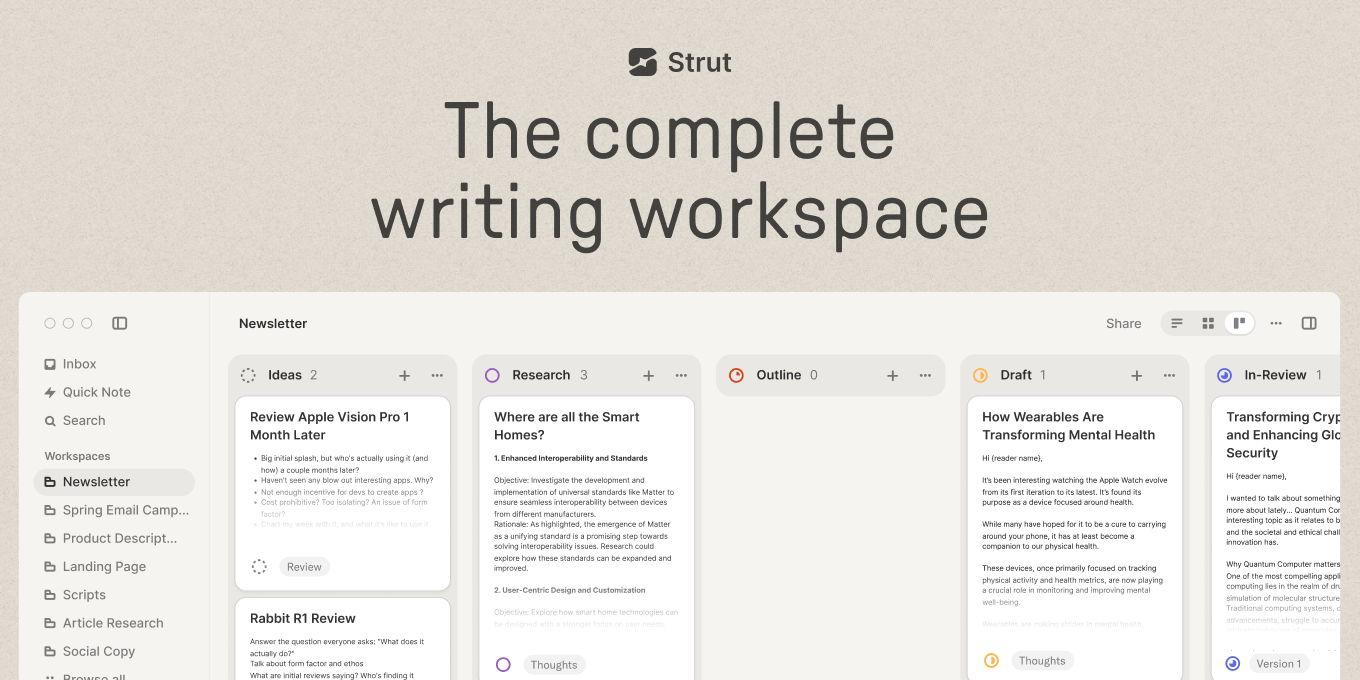Open the Ideas column options menu
This screenshot has width=1360, height=680.
tap(437, 376)
